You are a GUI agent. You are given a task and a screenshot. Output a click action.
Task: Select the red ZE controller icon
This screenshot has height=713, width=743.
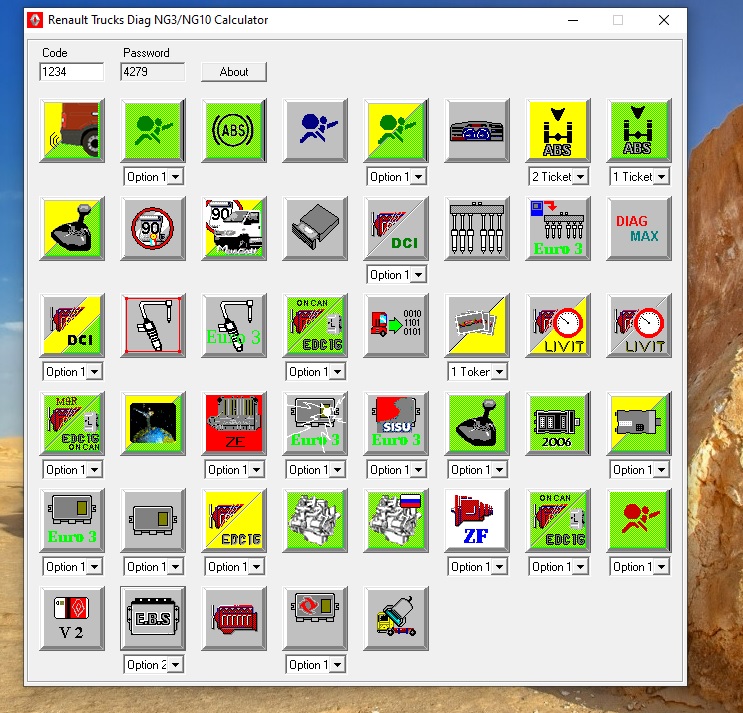pyautogui.click(x=234, y=423)
